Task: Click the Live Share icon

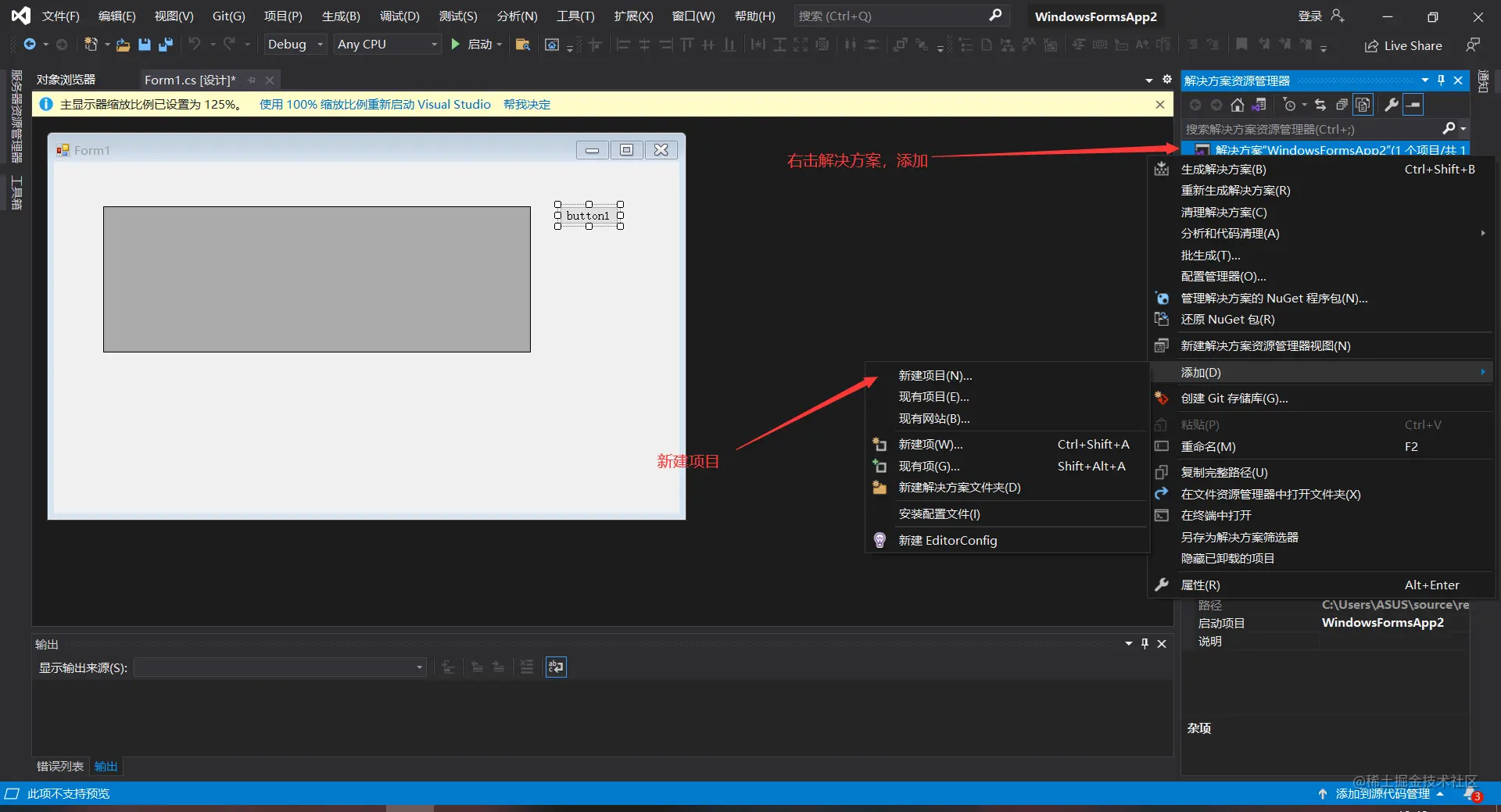Action: pos(1371,46)
